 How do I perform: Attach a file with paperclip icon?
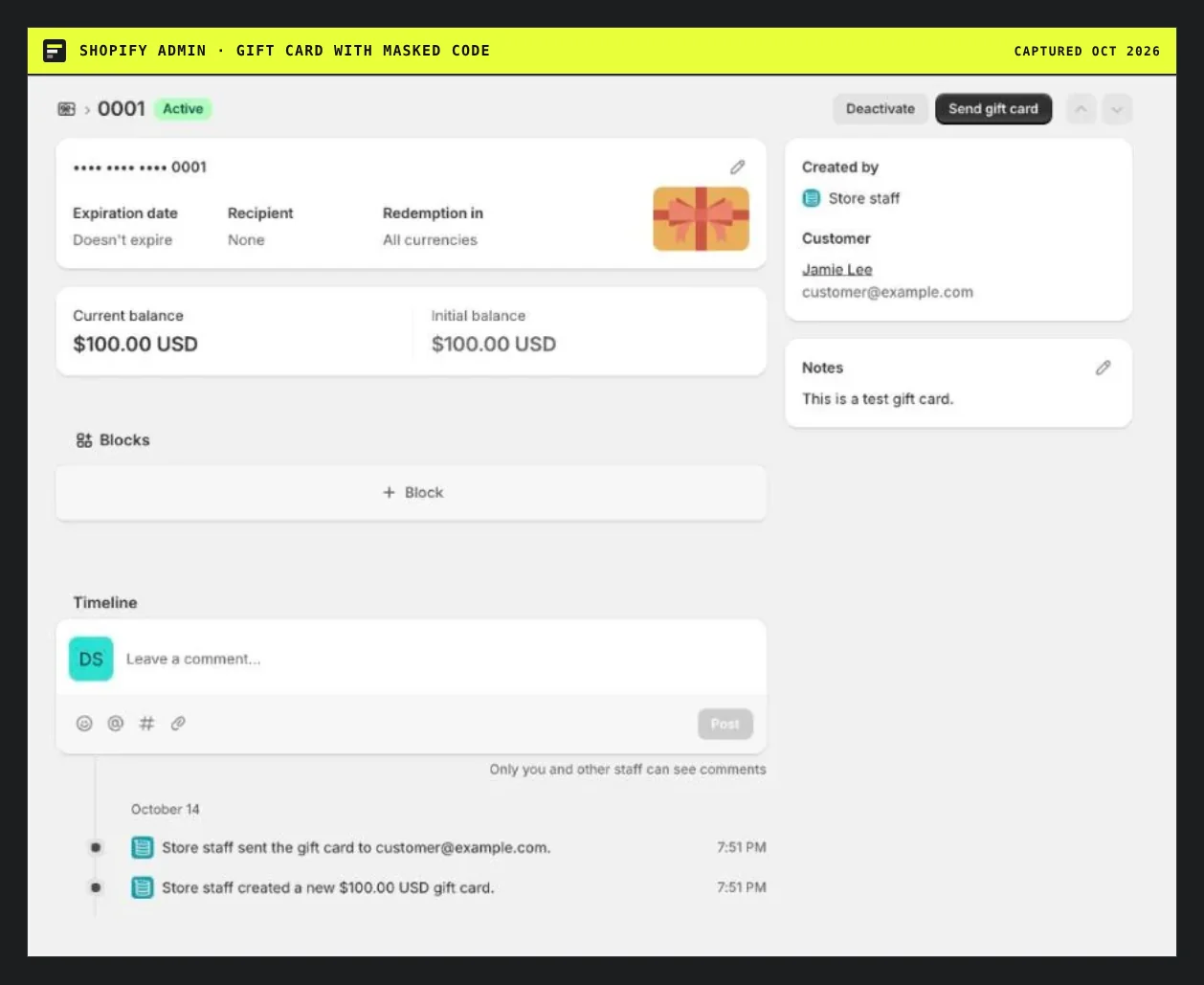click(x=178, y=724)
